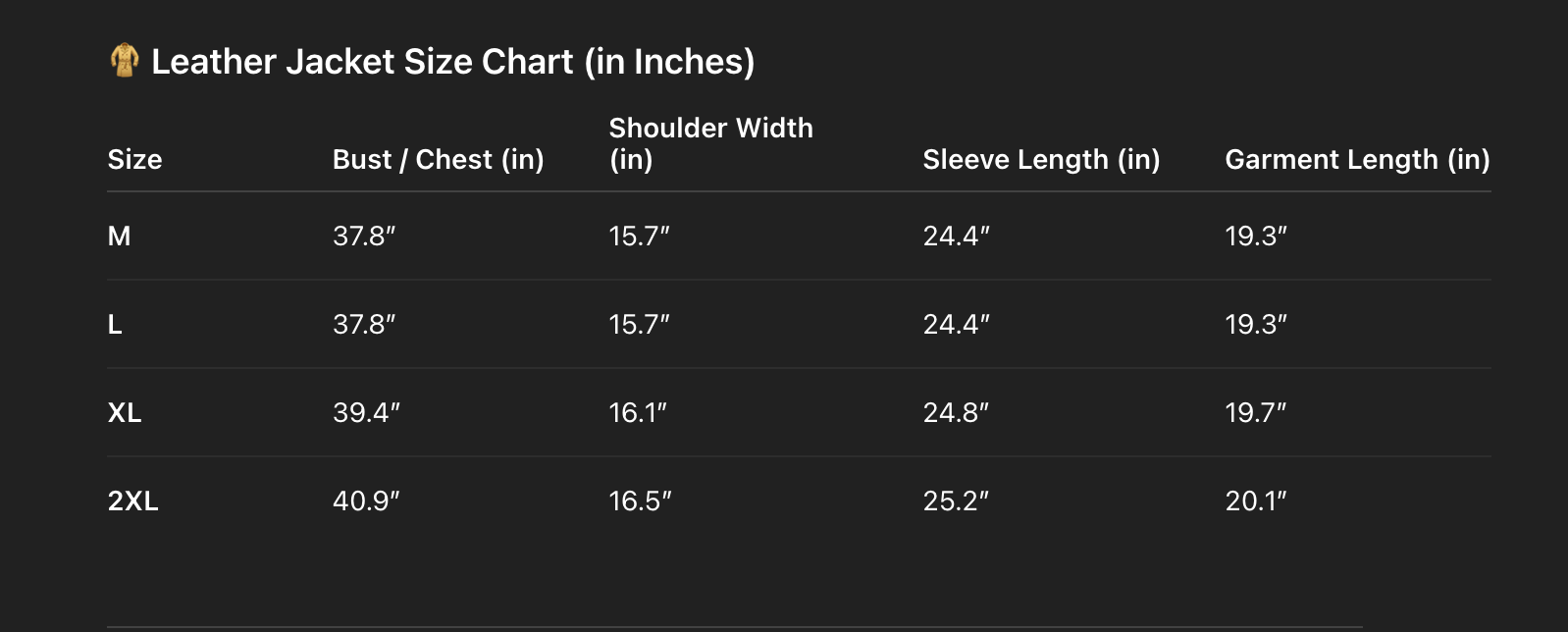Select the M size row label
This screenshot has height=632, width=1568.
tap(119, 237)
